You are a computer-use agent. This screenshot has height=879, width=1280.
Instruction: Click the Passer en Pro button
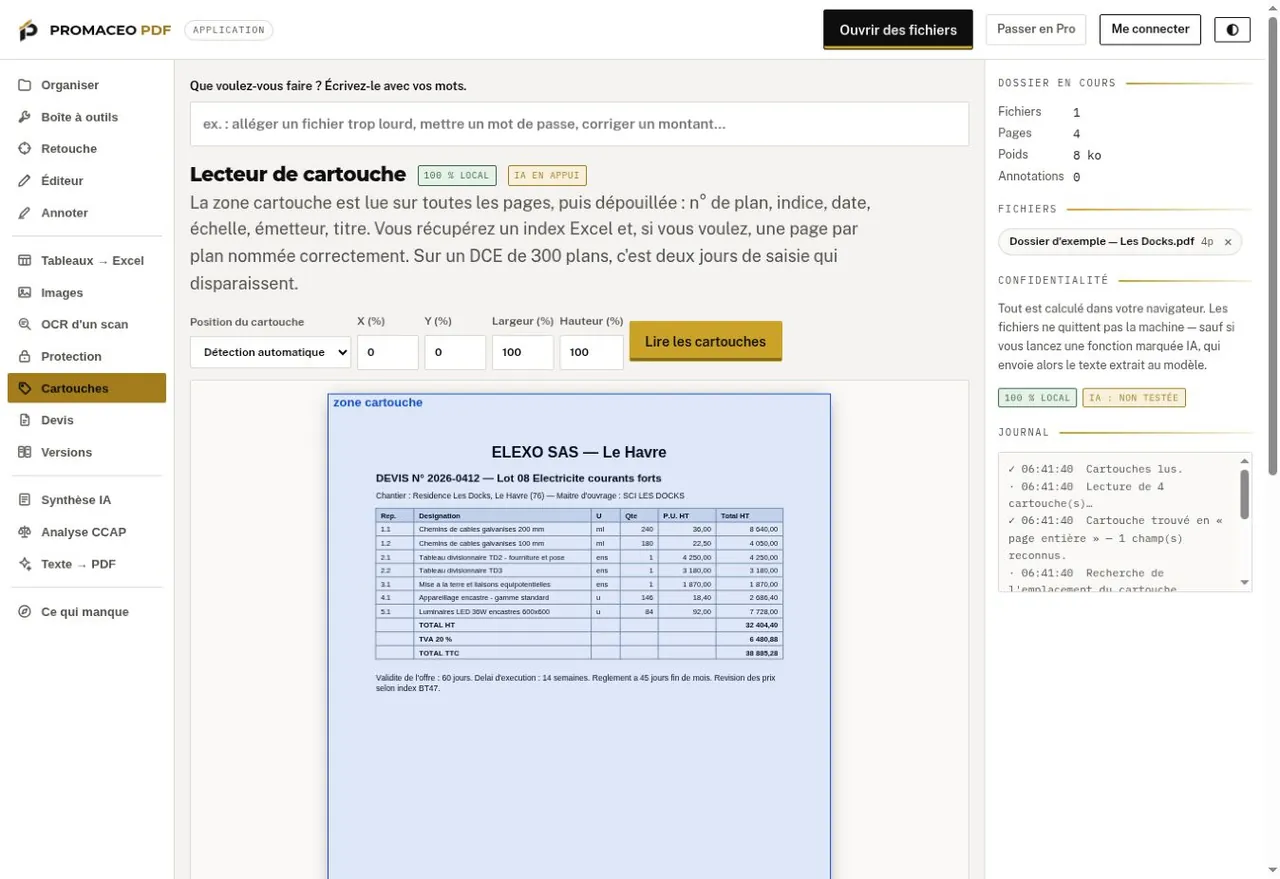[x=1036, y=29]
